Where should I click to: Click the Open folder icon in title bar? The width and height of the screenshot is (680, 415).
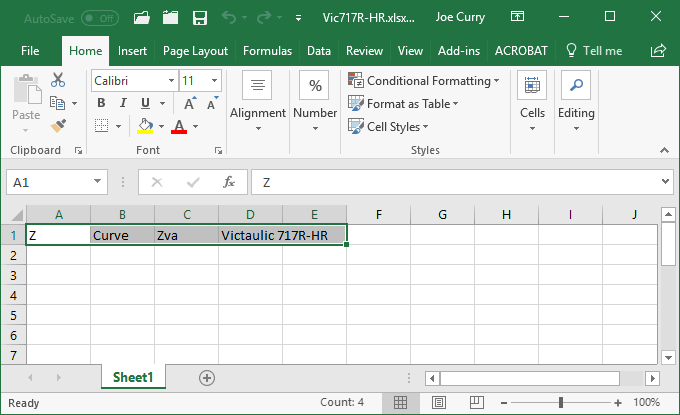pos(142,18)
